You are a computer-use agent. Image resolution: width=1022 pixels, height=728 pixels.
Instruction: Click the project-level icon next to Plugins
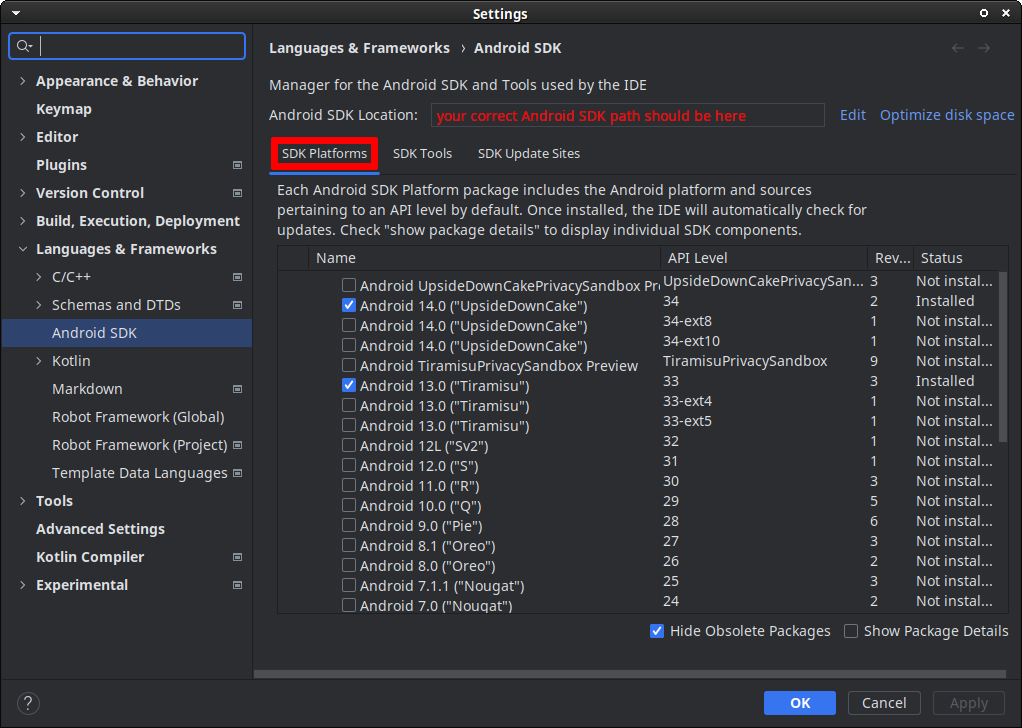[x=237, y=165]
